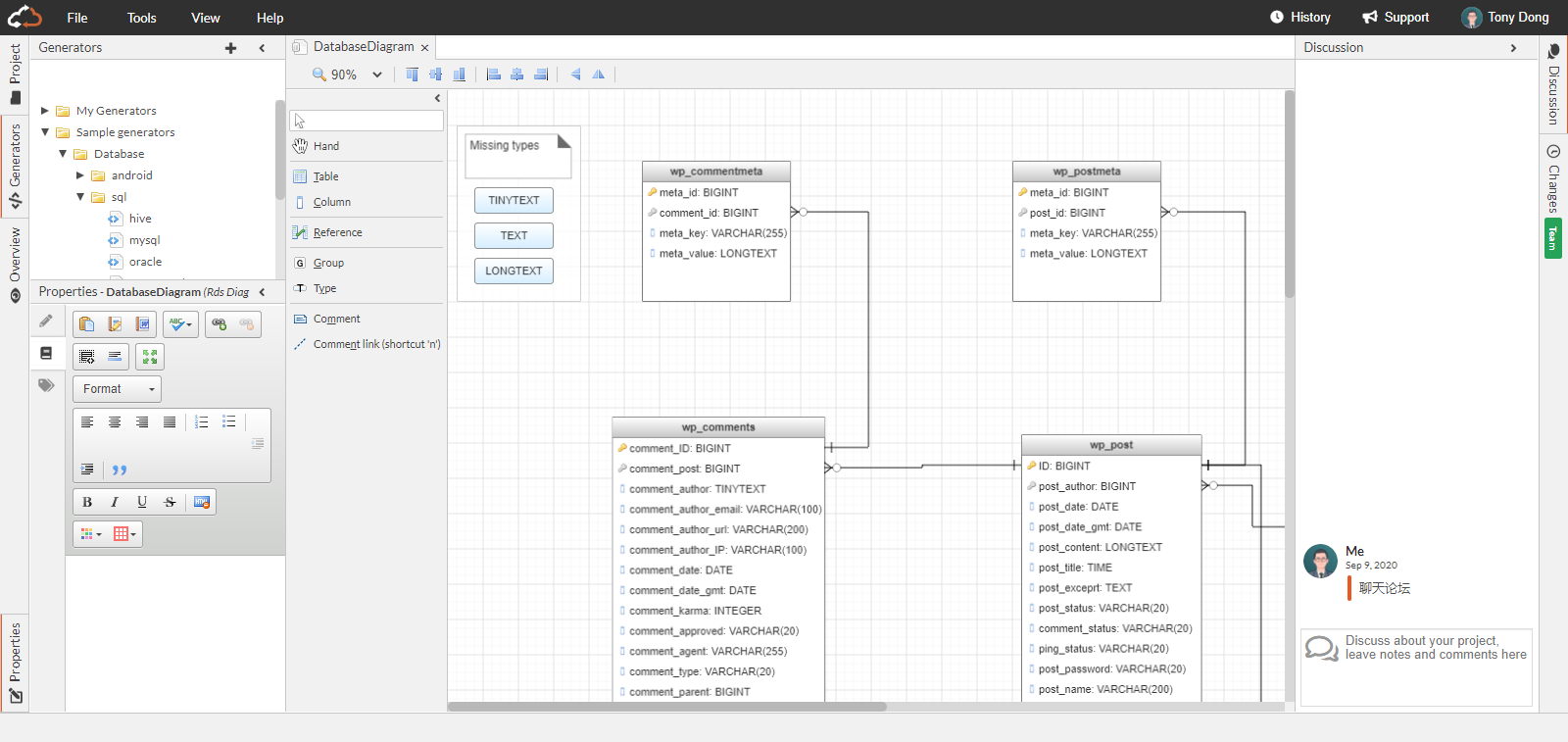
Task: Click the Paste from Word icon
Action: (143, 324)
